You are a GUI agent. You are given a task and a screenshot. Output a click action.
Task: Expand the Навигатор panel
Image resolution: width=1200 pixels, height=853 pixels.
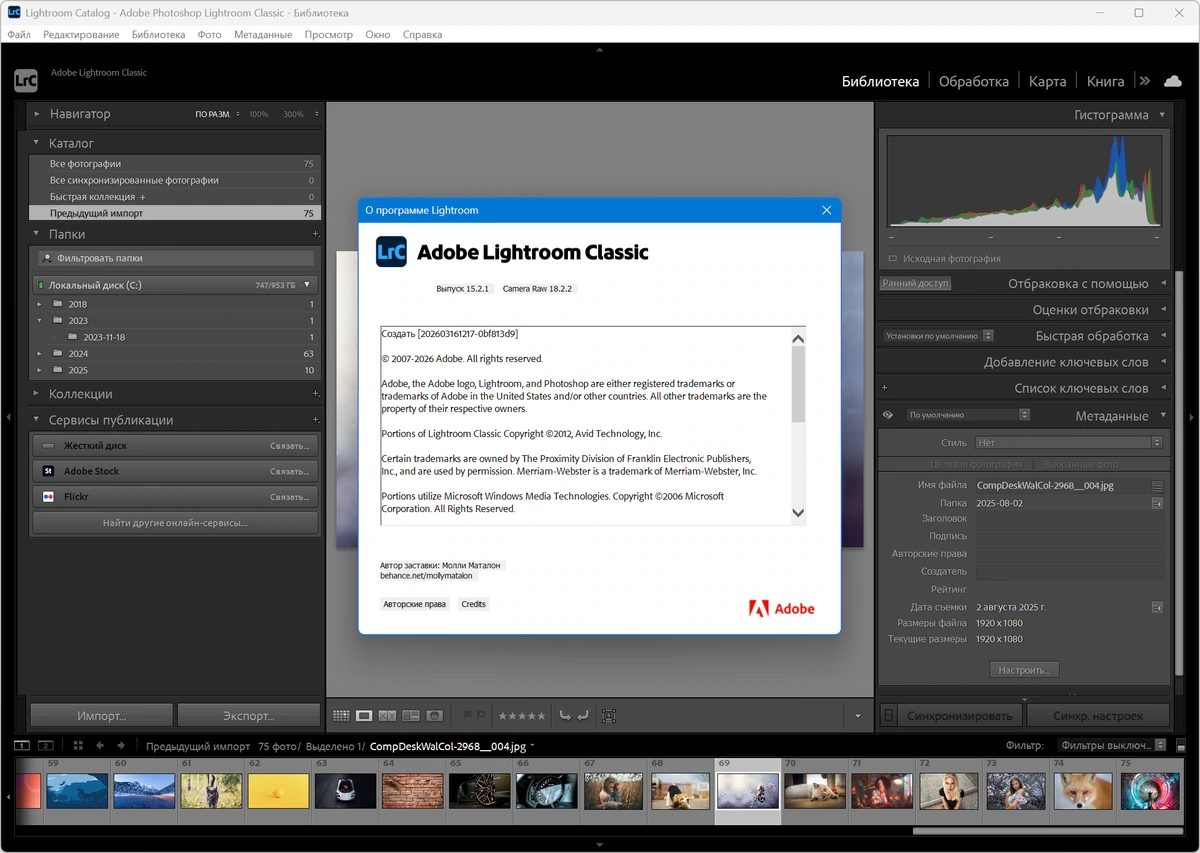pyautogui.click(x=36, y=114)
